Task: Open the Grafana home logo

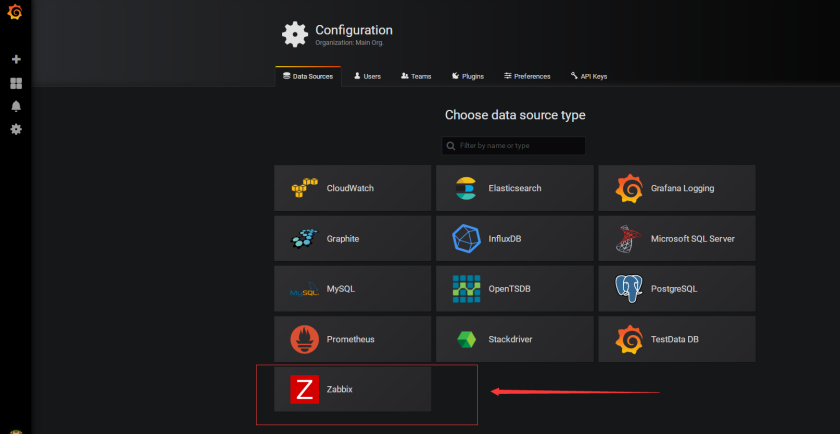Action: pos(15,12)
